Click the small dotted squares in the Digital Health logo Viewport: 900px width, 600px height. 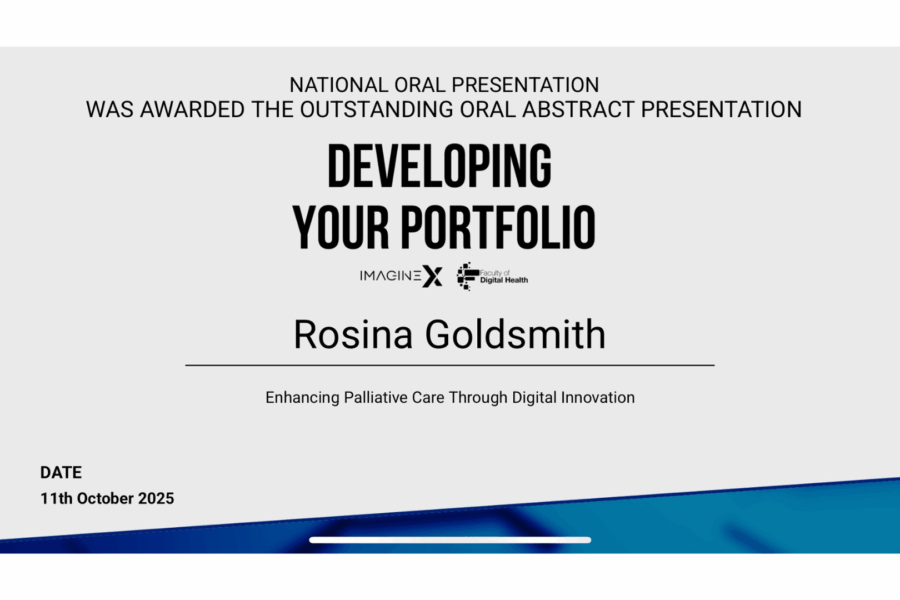[x=462, y=265]
